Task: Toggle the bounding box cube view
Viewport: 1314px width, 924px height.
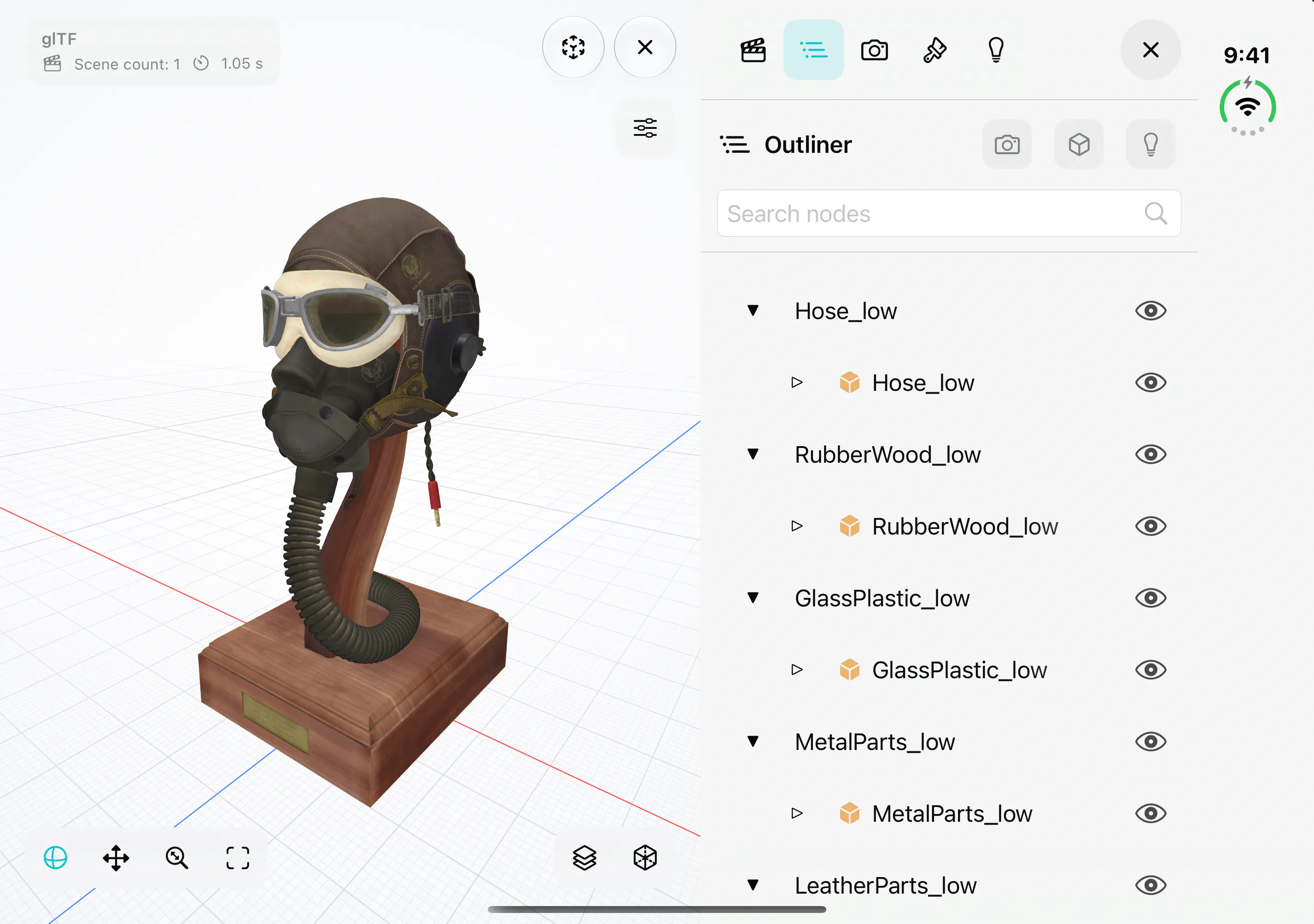Action: [x=645, y=858]
